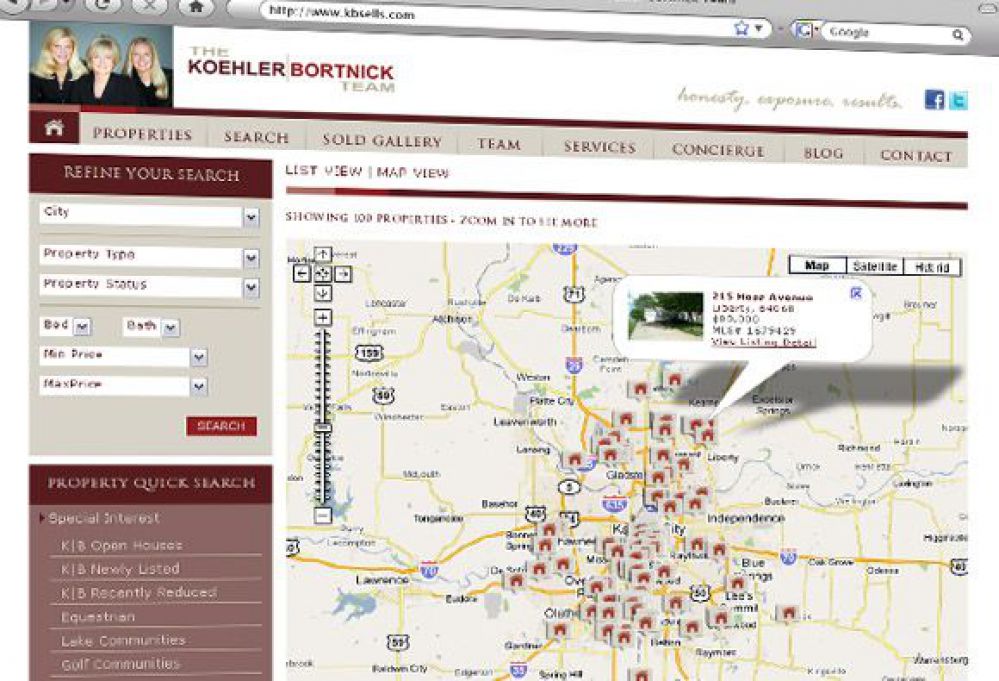The image size is (999, 681).
Task: Bookmark this page with the star icon
Action: pos(741,28)
